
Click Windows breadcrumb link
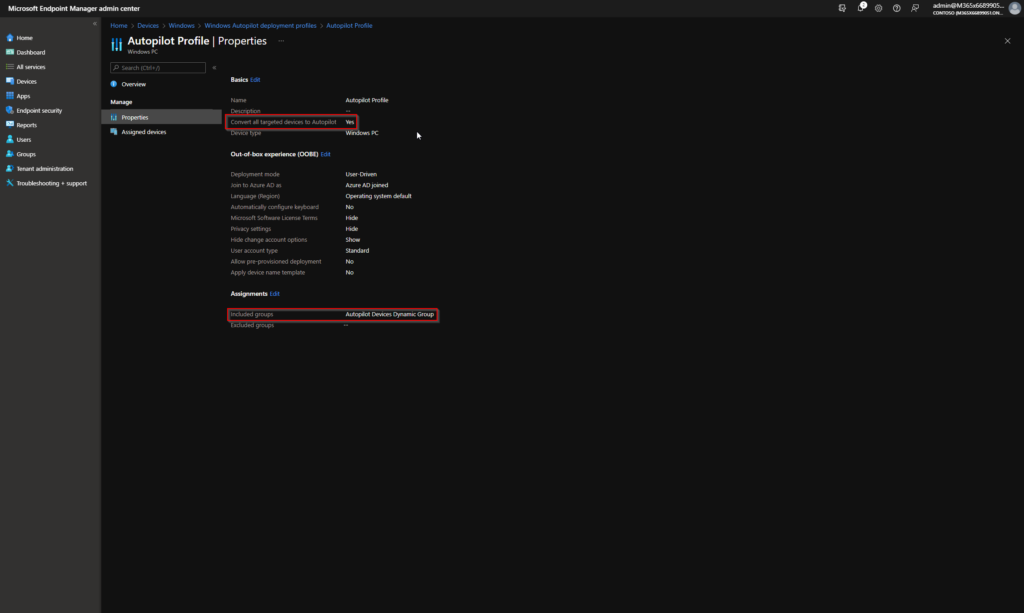point(182,25)
